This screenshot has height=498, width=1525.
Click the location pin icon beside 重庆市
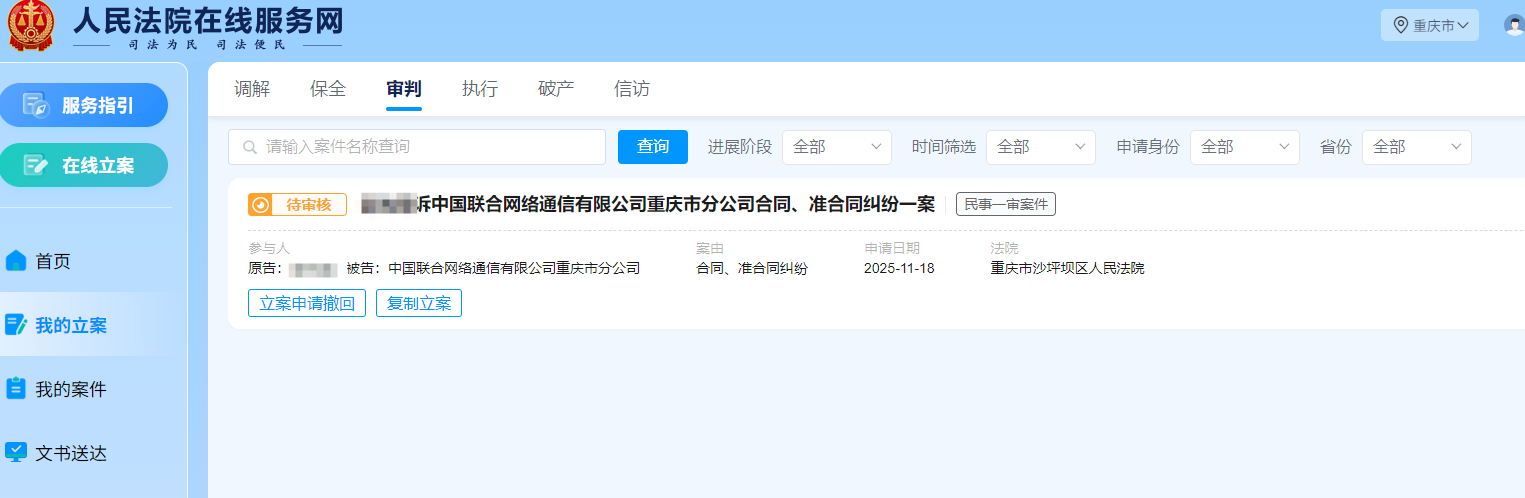[1401, 25]
